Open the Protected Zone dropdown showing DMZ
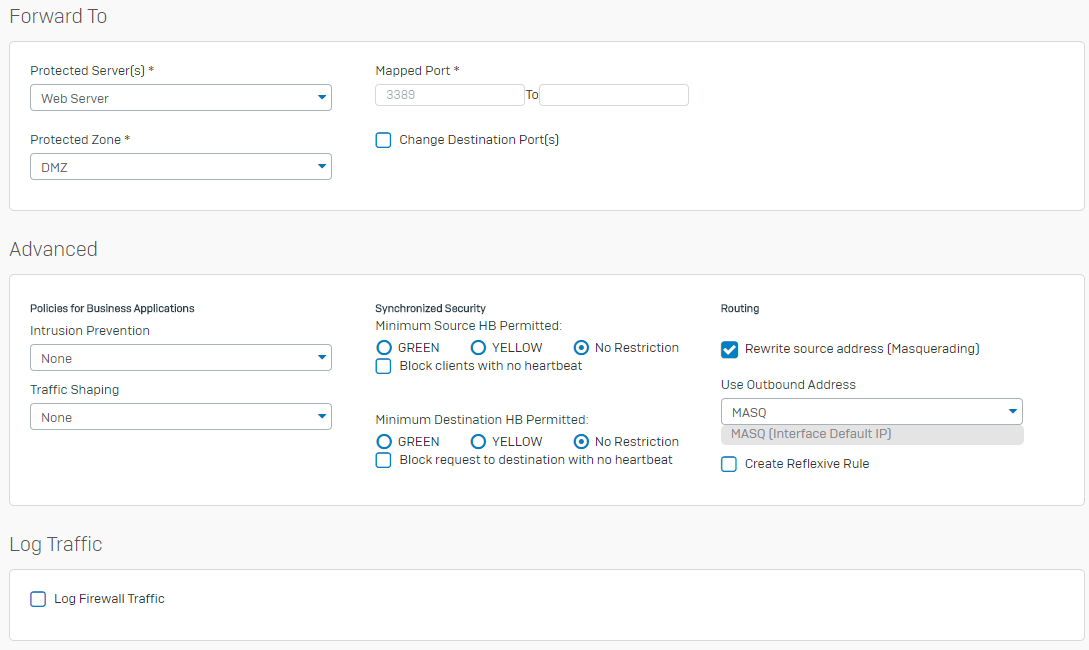 (x=181, y=167)
